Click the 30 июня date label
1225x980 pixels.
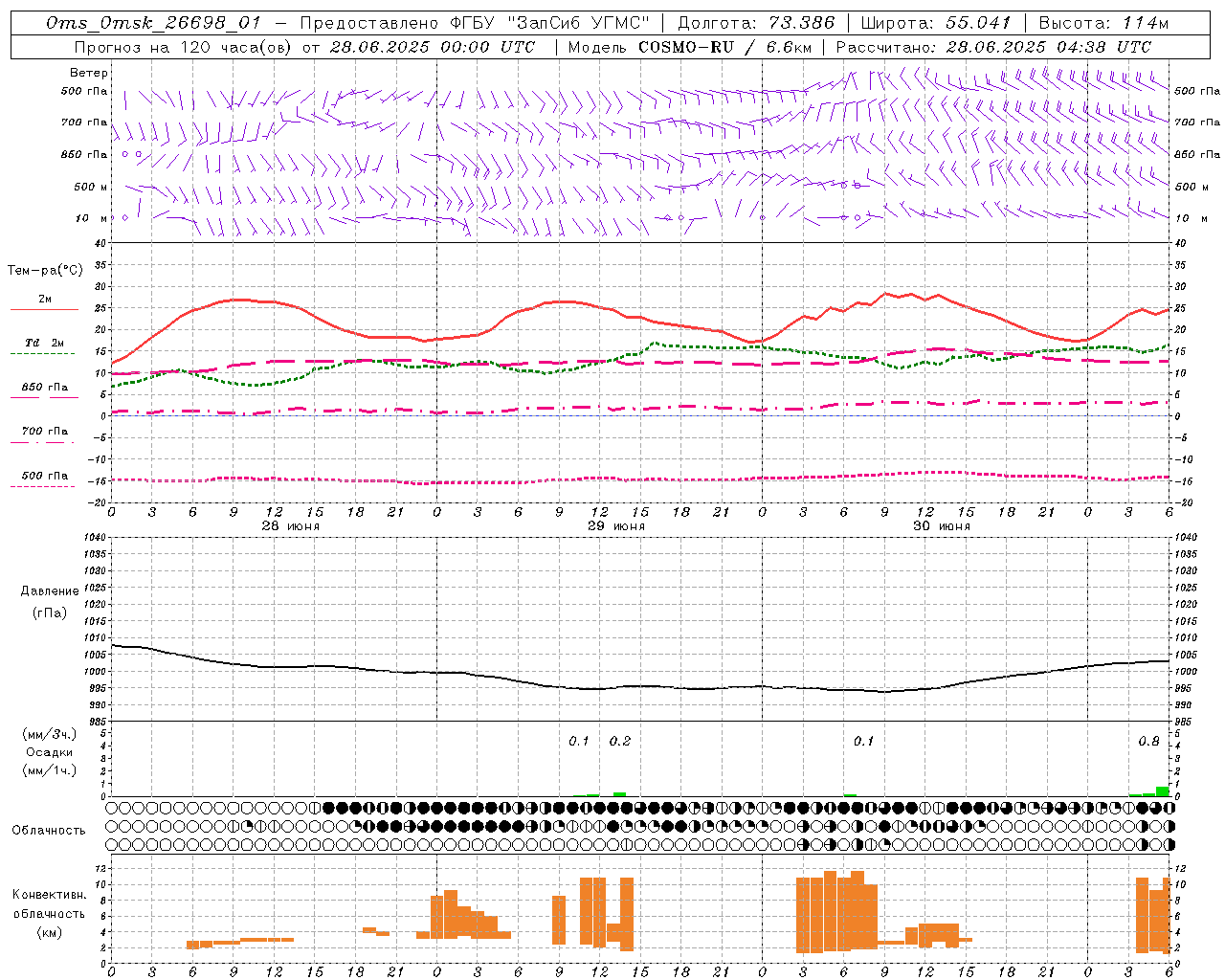click(x=942, y=526)
